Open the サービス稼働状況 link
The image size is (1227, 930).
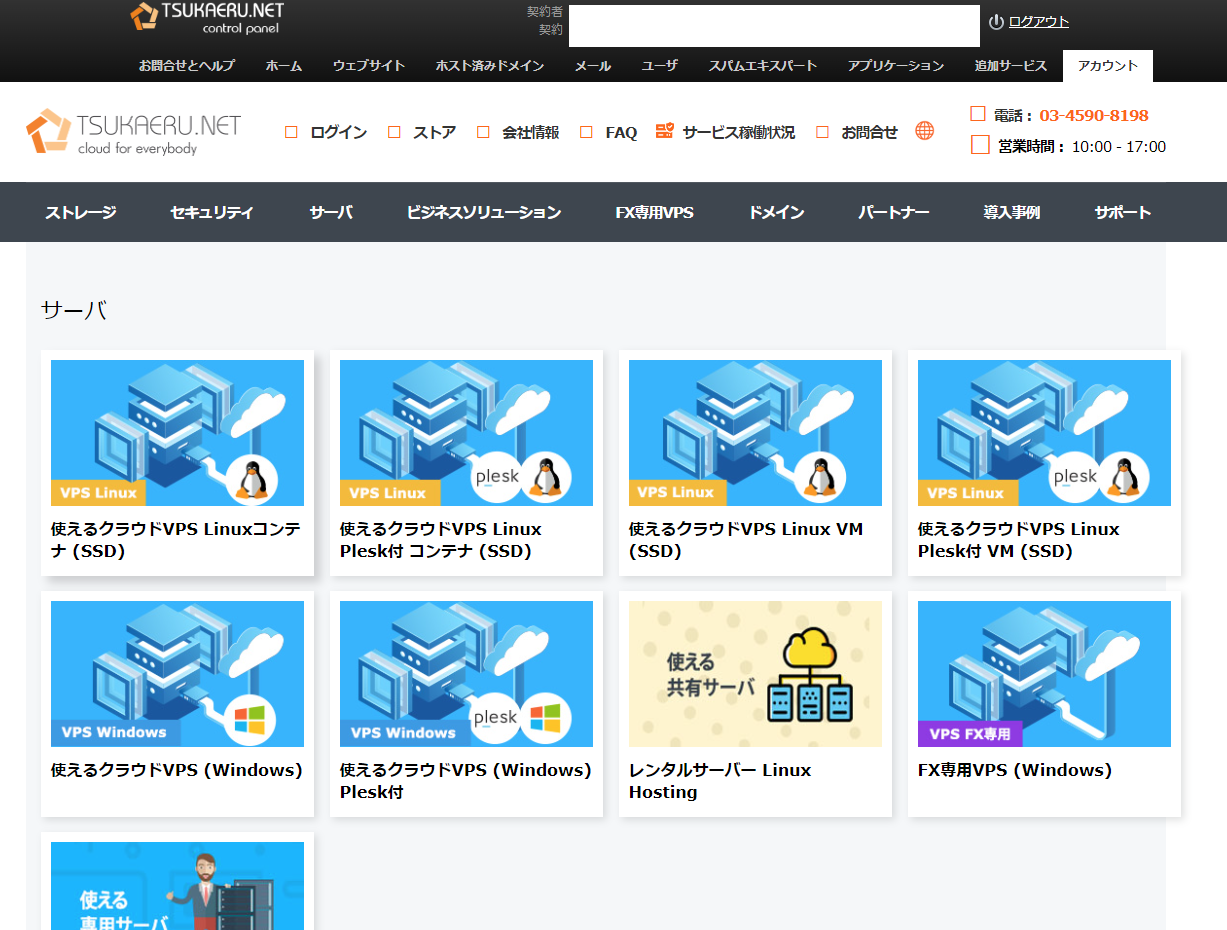739,132
